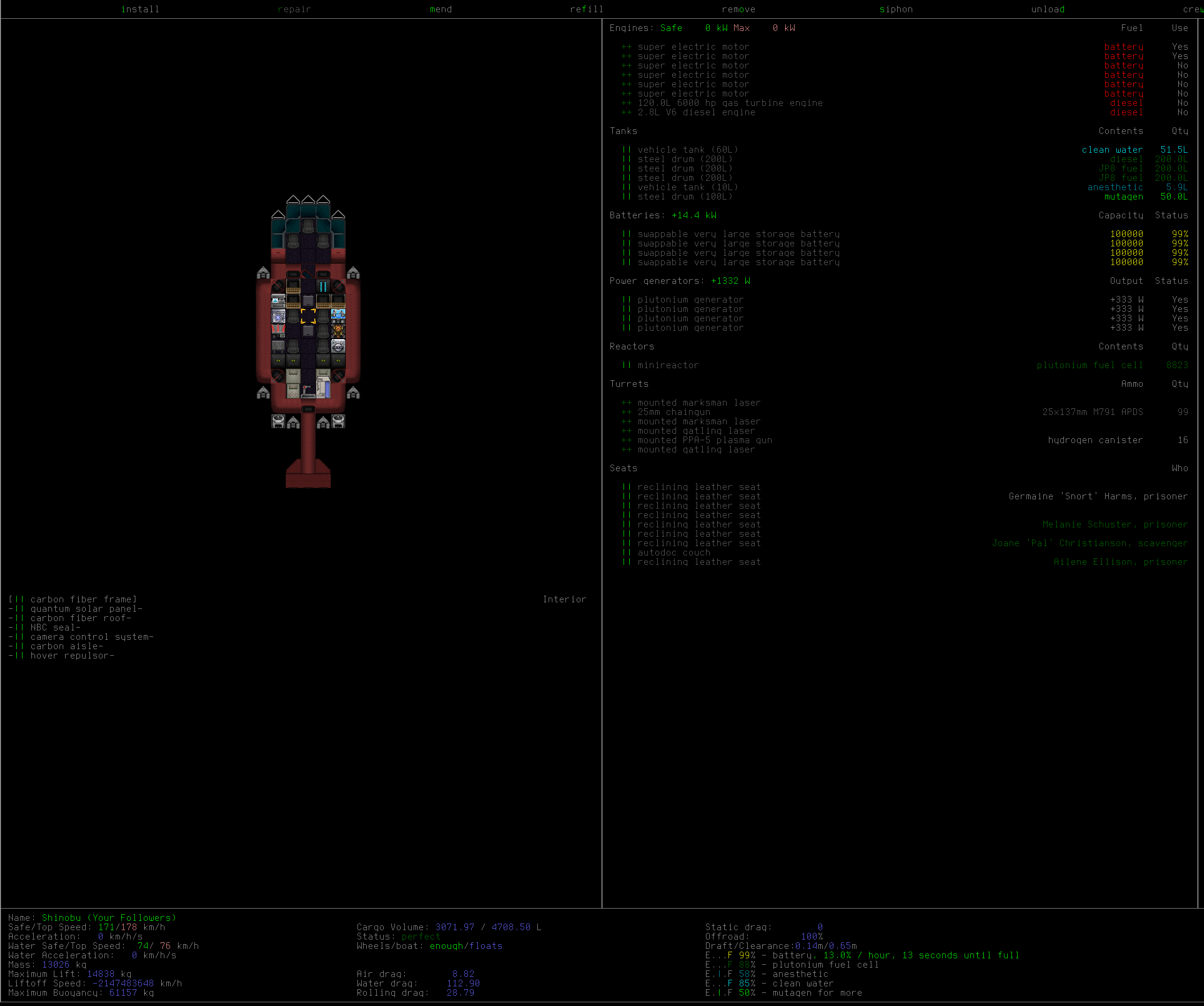1204x1006 pixels.
Task: Select the camera control system part entry
Action: tap(81, 637)
